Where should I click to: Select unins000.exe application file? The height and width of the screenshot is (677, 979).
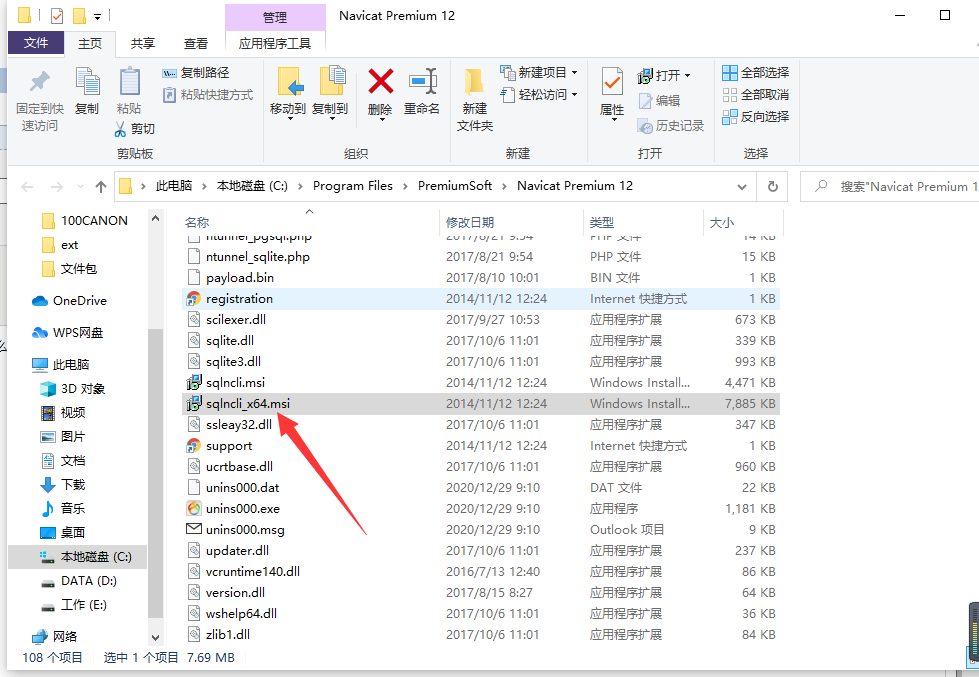(x=481, y=508)
